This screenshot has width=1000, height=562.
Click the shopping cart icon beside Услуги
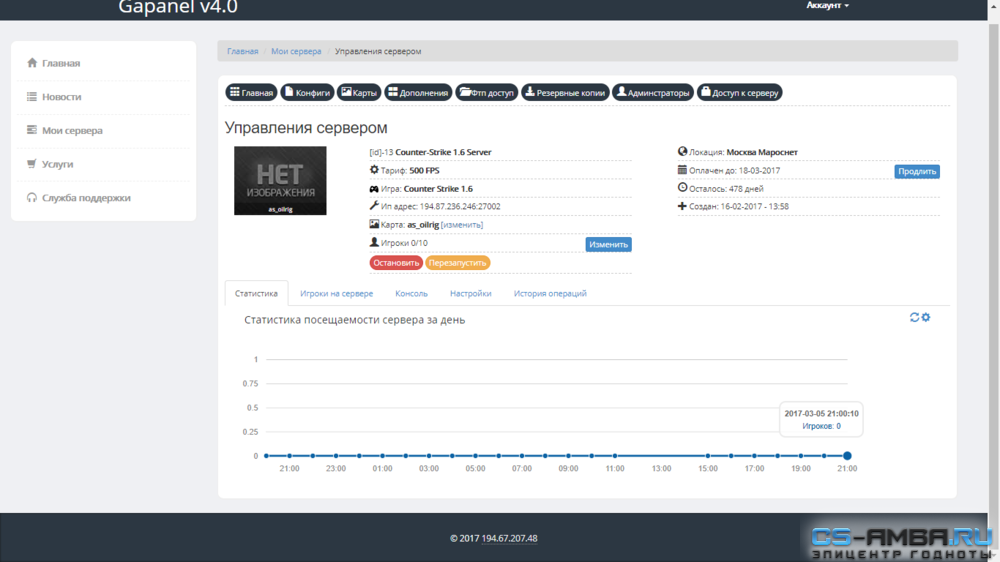(32, 163)
